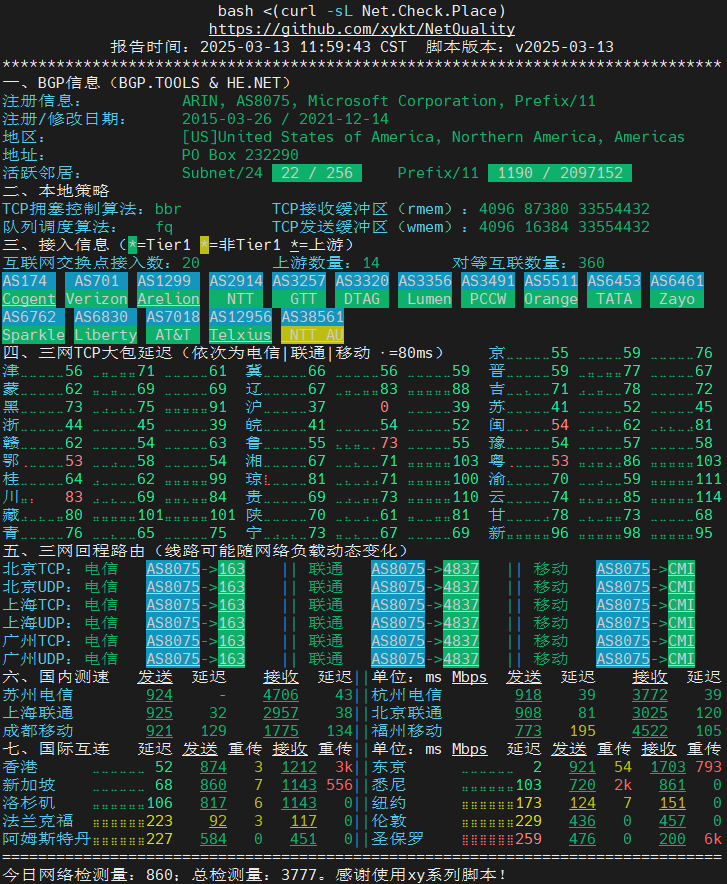Click the IX count value 20

coord(191,263)
